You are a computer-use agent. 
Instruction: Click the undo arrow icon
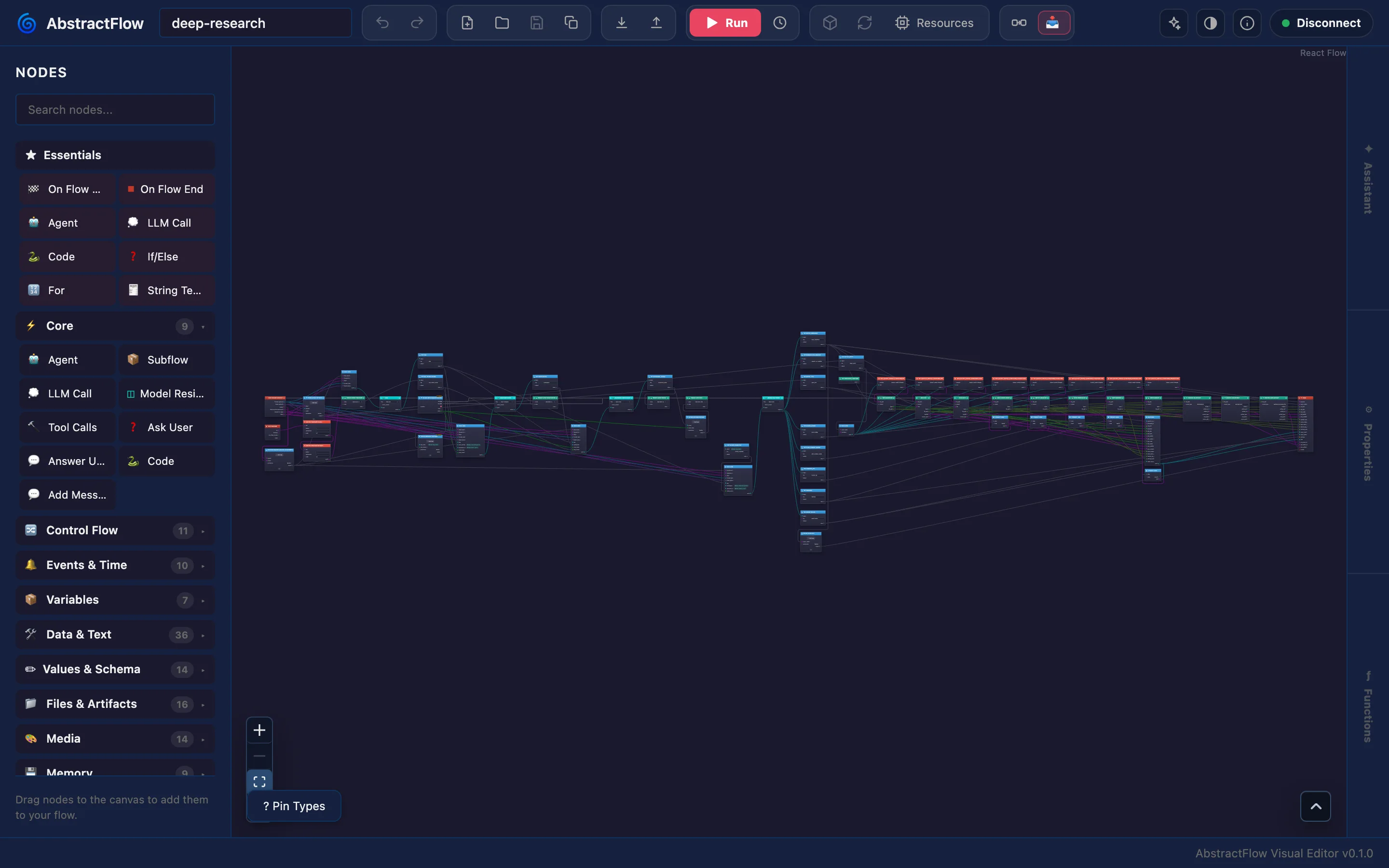pos(382,23)
